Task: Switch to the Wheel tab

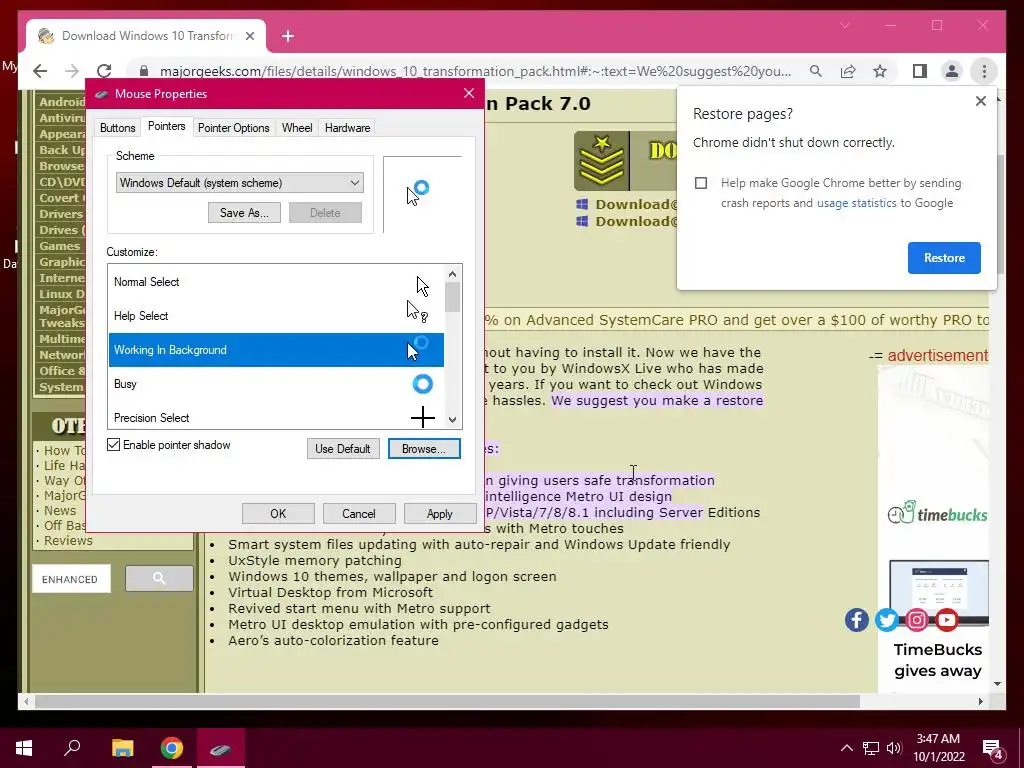Action: click(x=296, y=128)
